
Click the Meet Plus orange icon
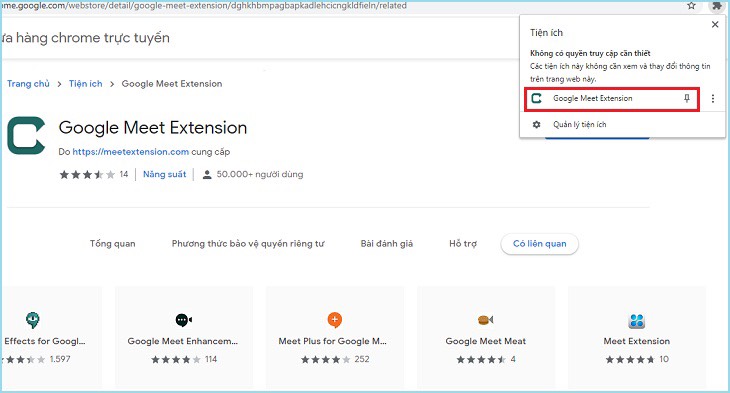(335, 320)
